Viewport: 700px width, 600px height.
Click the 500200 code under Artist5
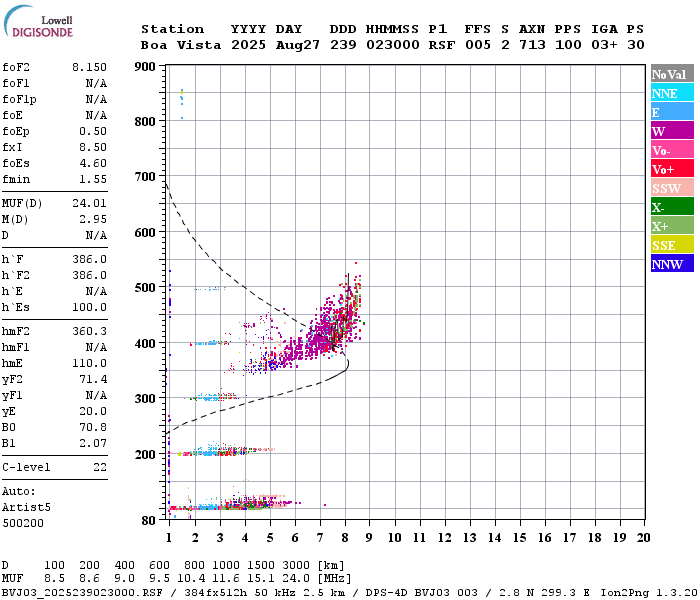(23, 523)
